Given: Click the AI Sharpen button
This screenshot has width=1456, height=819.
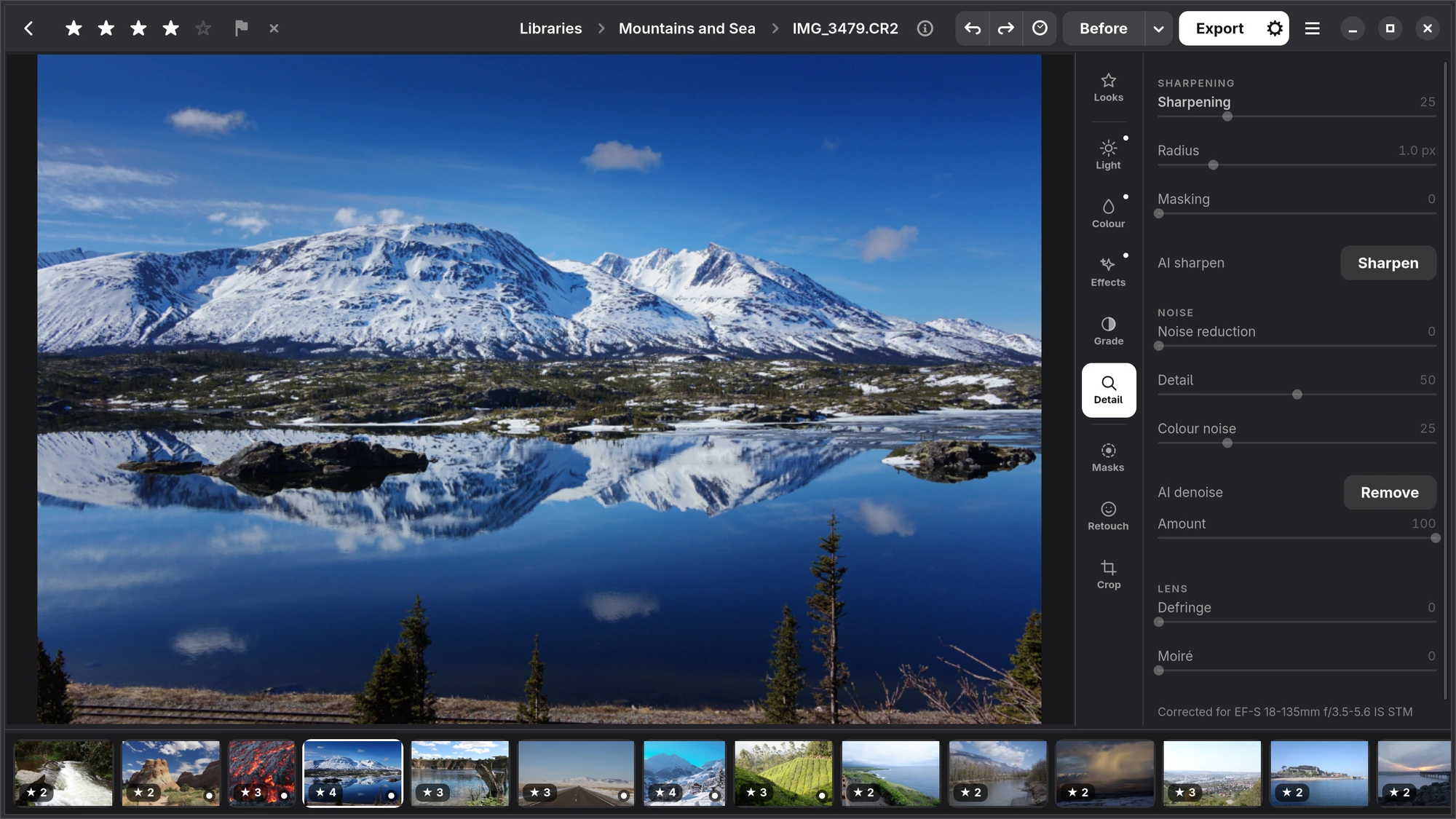Looking at the screenshot, I should pyautogui.click(x=1388, y=263).
